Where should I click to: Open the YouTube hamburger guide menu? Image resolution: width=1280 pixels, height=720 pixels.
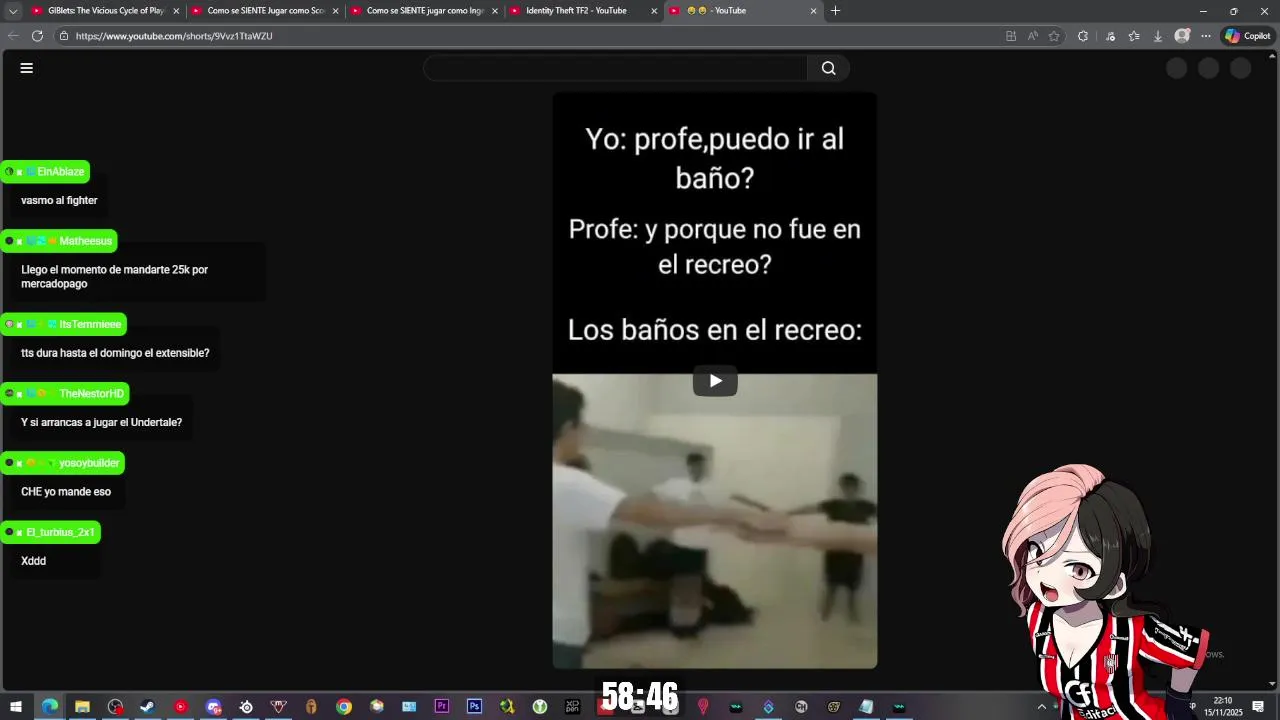coord(27,68)
